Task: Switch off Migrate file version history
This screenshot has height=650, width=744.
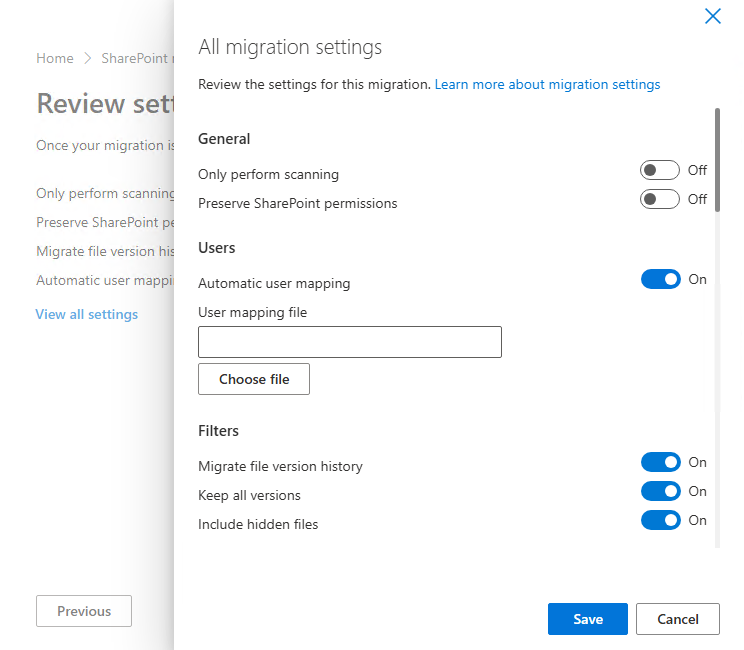Action: (x=660, y=462)
